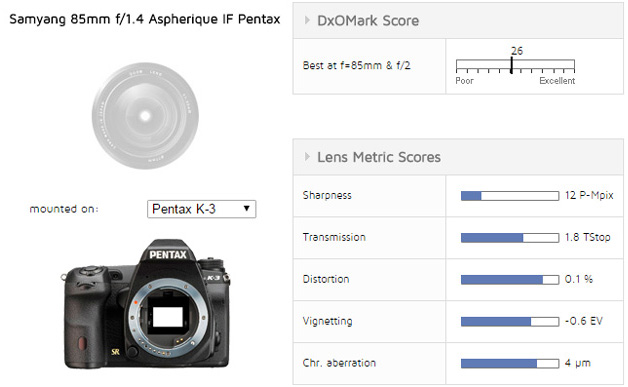
Task: Open the Pentax K-3 camera dropdown
Action: point(201,209)
